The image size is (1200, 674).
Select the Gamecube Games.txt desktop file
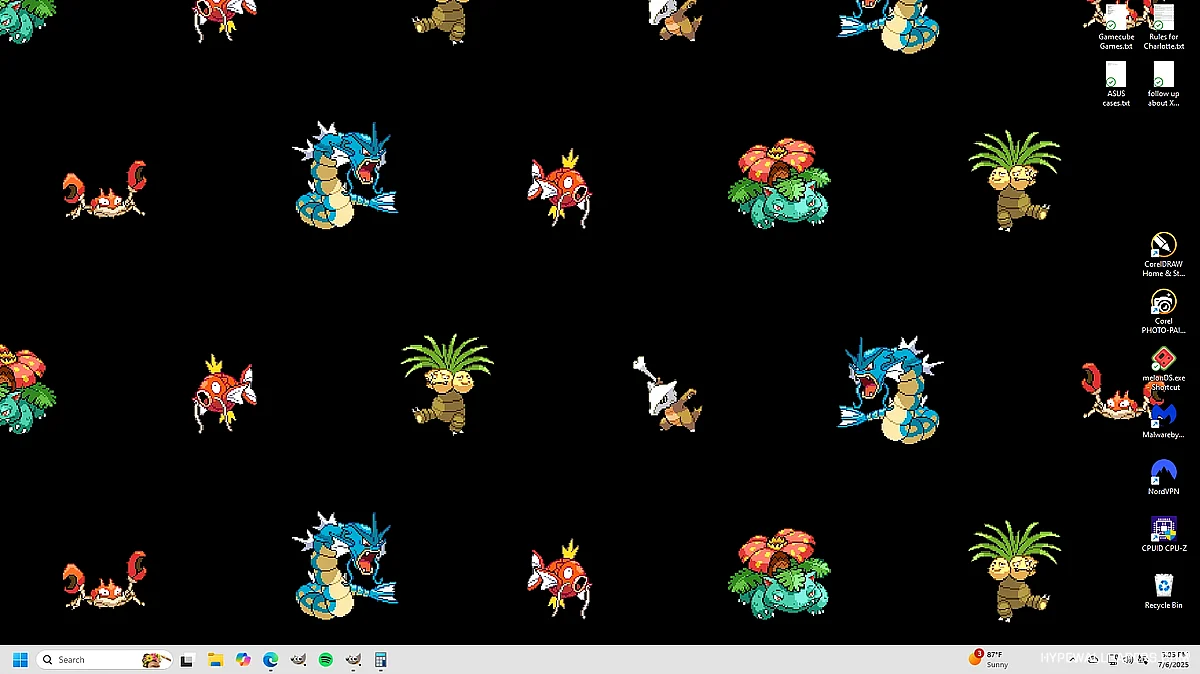click(x=1116, y=26)
